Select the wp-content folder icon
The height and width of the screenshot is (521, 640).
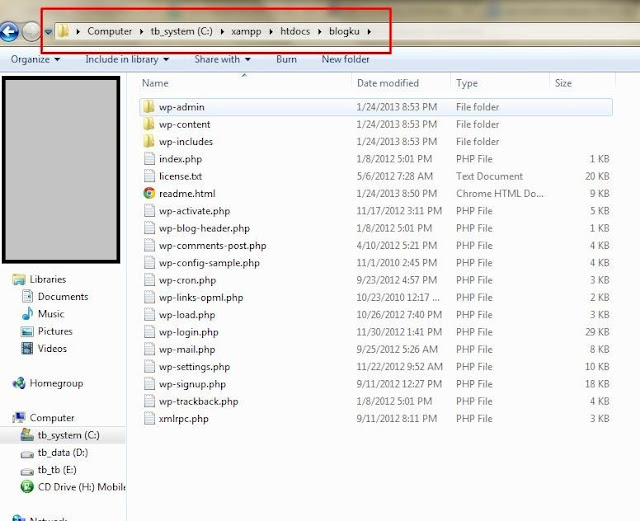[149, 124]
